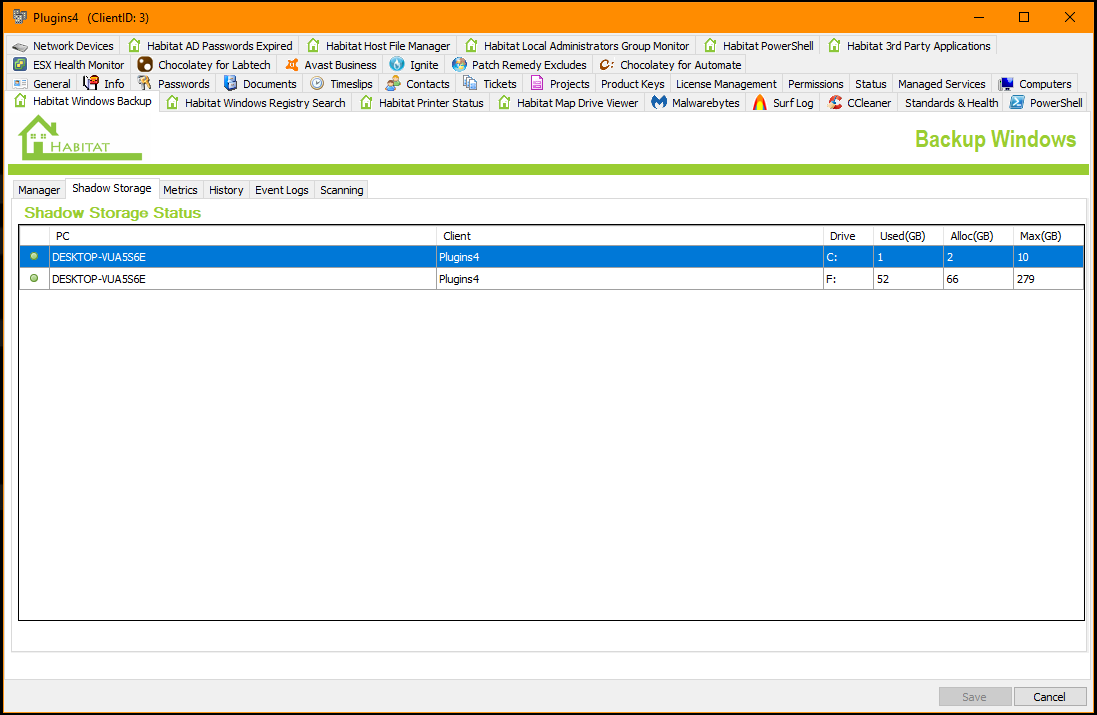Sort by the Used(GB) column header
Image resolution: width=1097 pixels, height=715 pixels.
(x=903, y=236)
